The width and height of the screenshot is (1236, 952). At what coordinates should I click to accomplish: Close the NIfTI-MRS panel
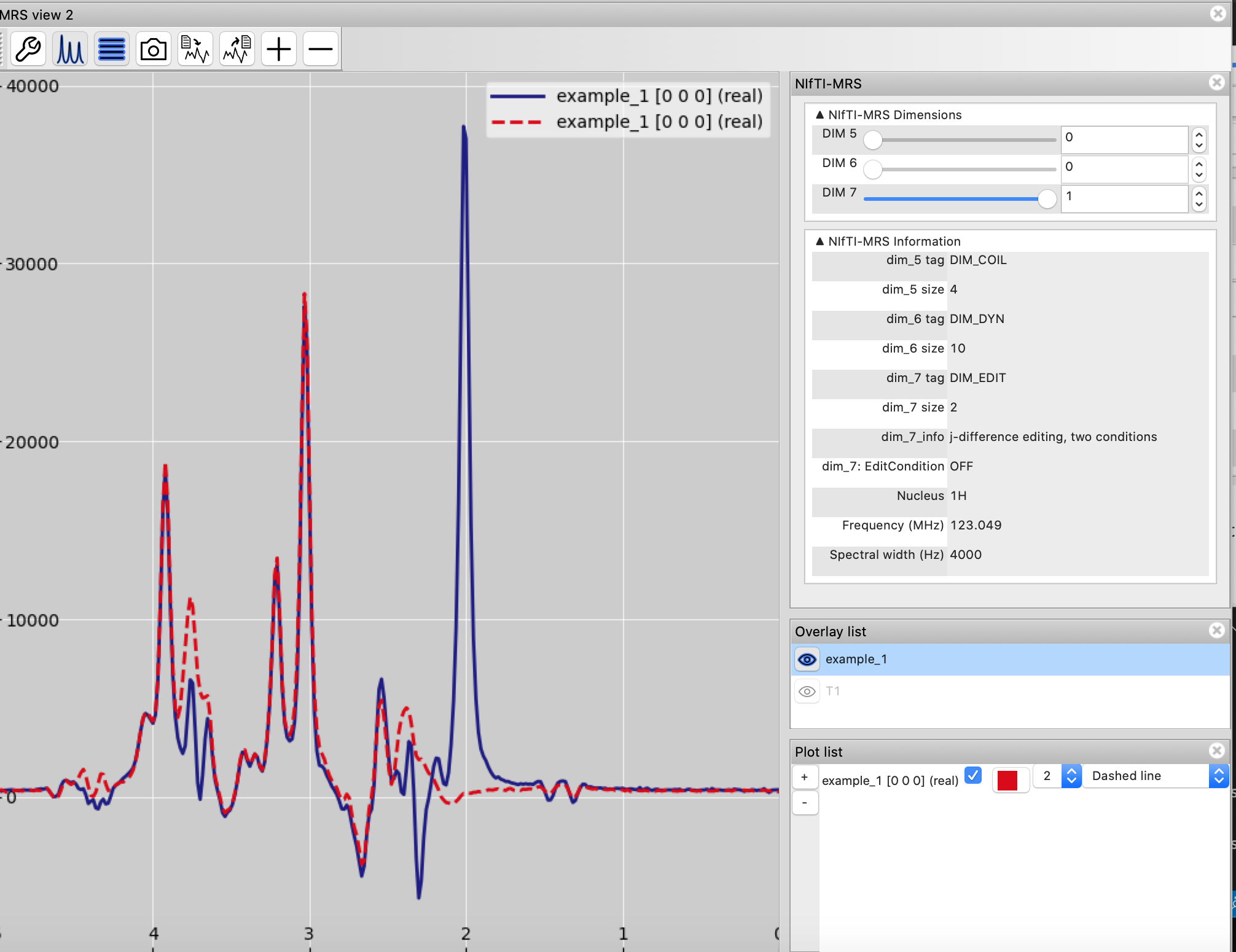tap(1216, 82)
